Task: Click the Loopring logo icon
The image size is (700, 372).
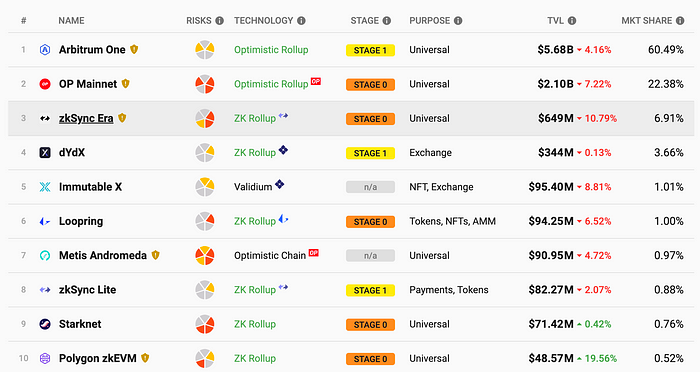Action: [x=45, y=221]
